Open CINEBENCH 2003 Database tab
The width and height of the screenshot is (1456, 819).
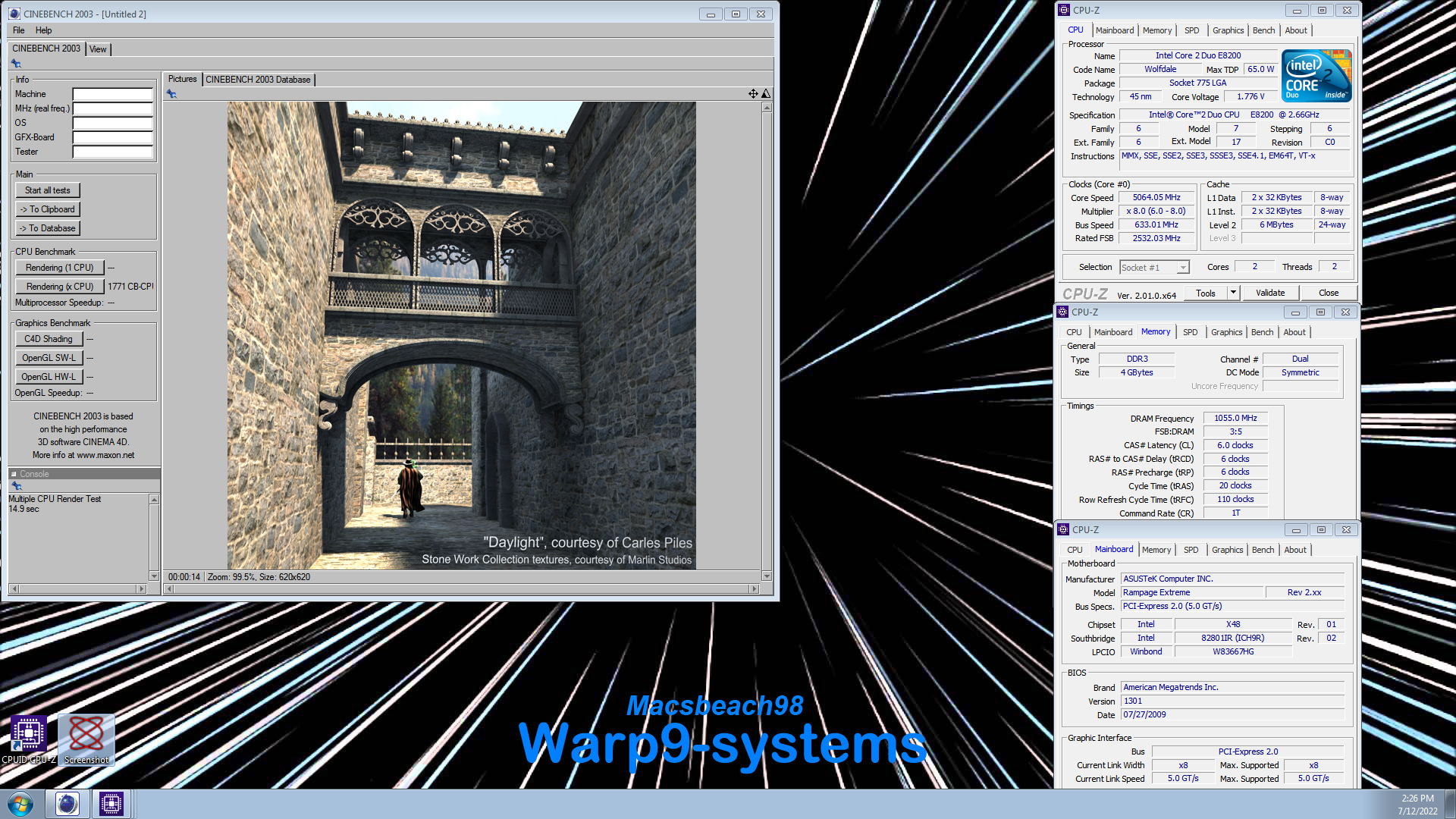coord(258,80)
